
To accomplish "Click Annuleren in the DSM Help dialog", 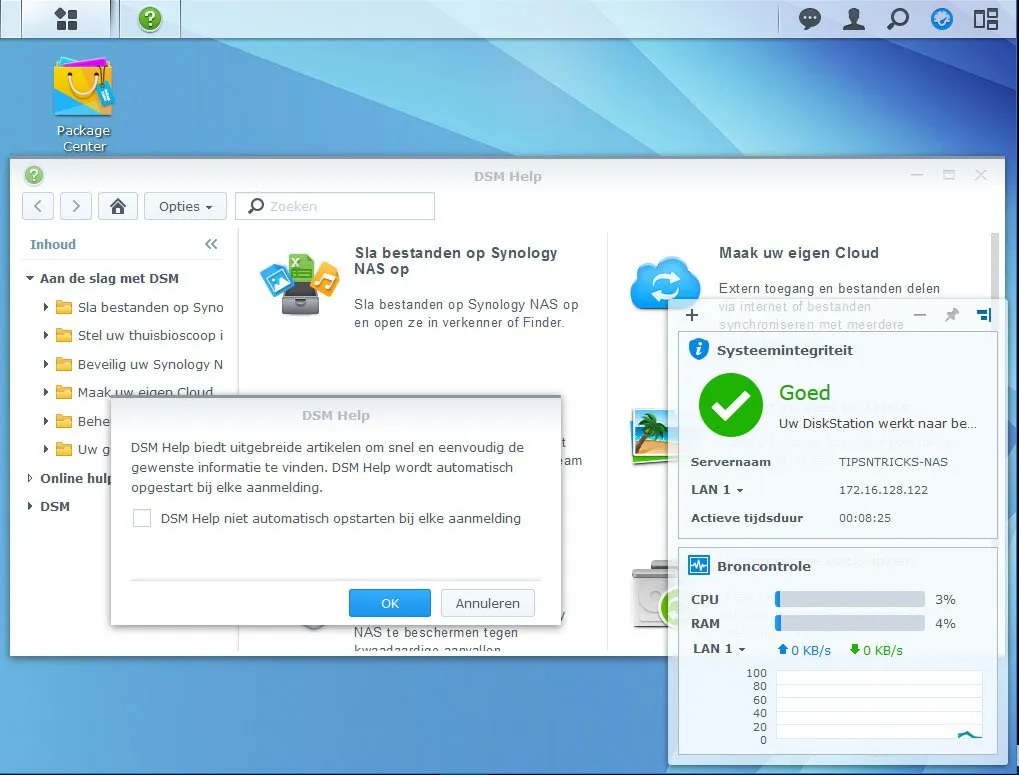I will 487,603.
